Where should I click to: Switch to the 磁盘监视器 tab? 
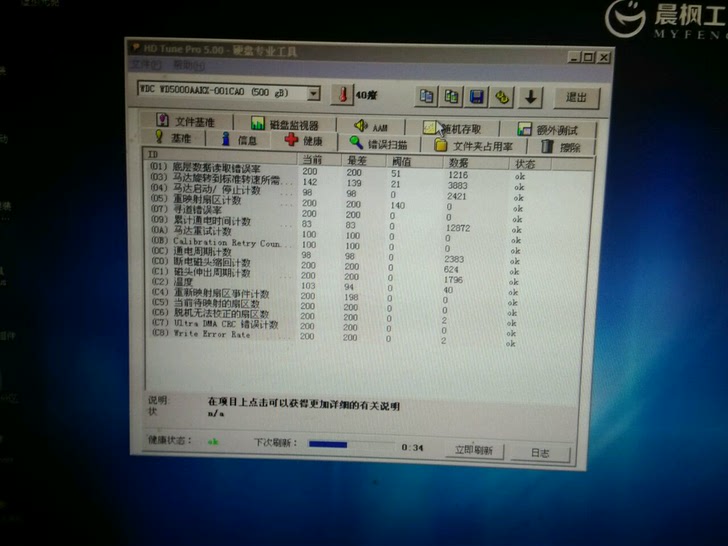pos(285,124)
